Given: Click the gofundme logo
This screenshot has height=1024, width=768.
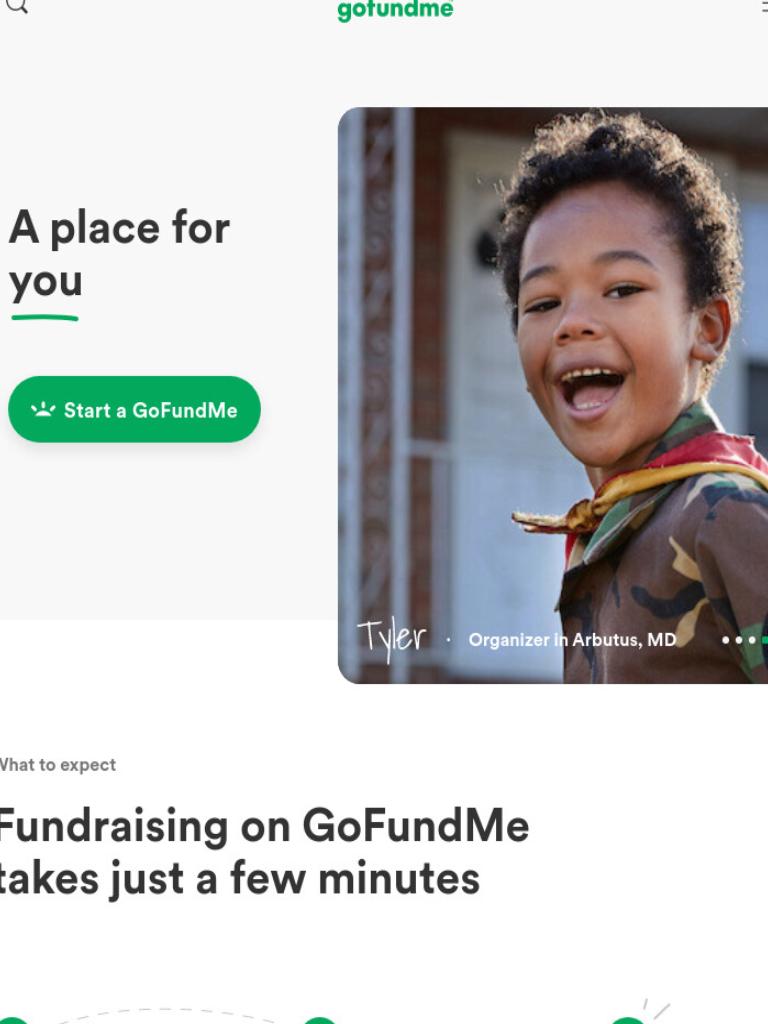Looking at the screenshot, I should click(395, 10).
